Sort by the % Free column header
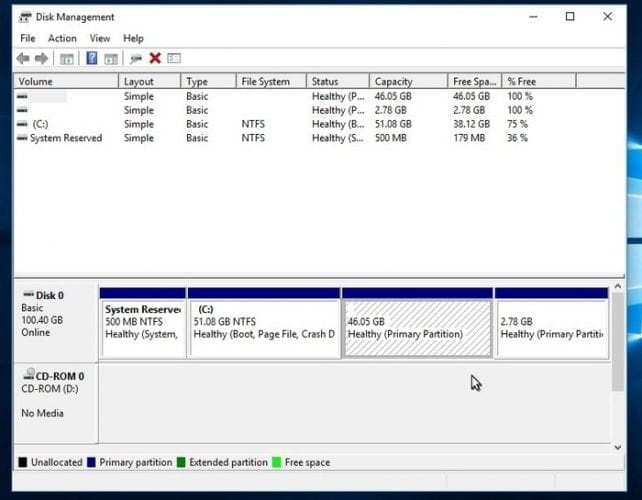The height and width of the screenshot is (500, 642). (539, 81)
